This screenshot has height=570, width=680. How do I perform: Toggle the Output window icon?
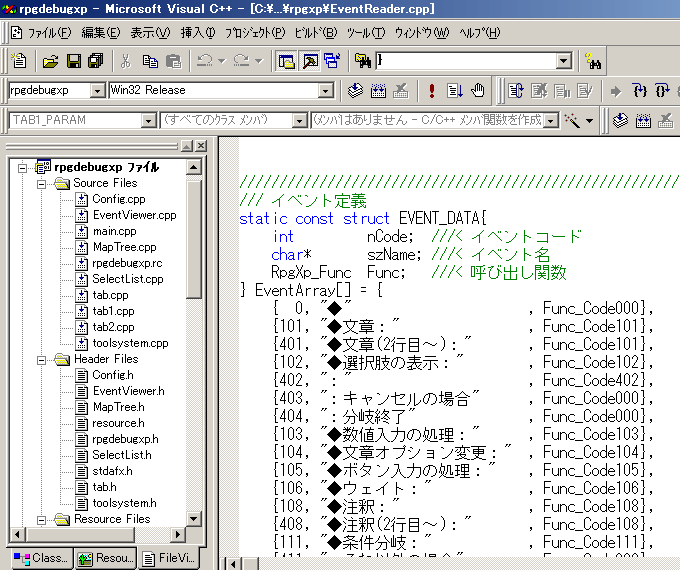tap(310, 61)
